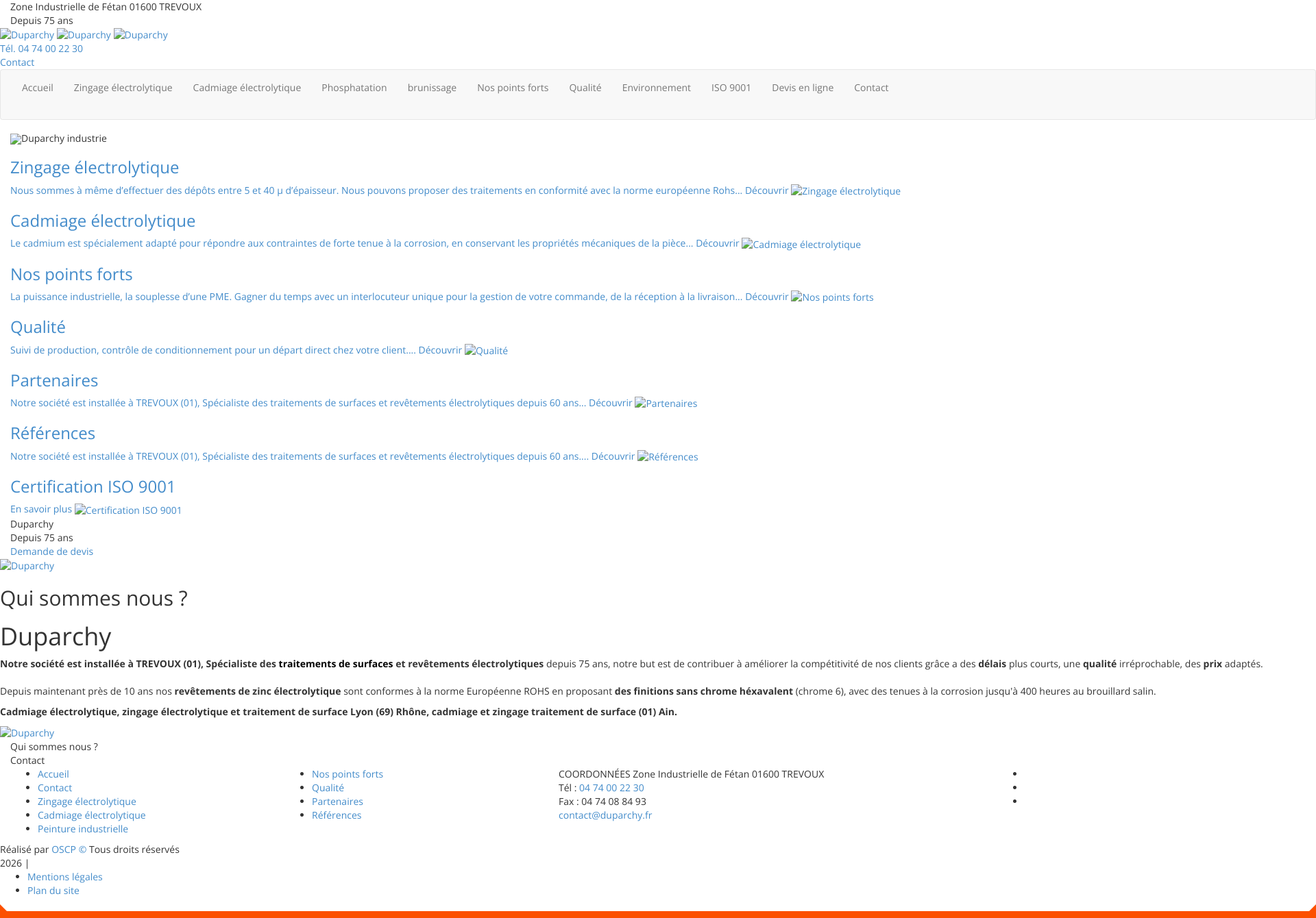Click the Duparchy image above Qui sommes nous heading
This screenshot has height=918, width=1316.
(x=27, y=566)
